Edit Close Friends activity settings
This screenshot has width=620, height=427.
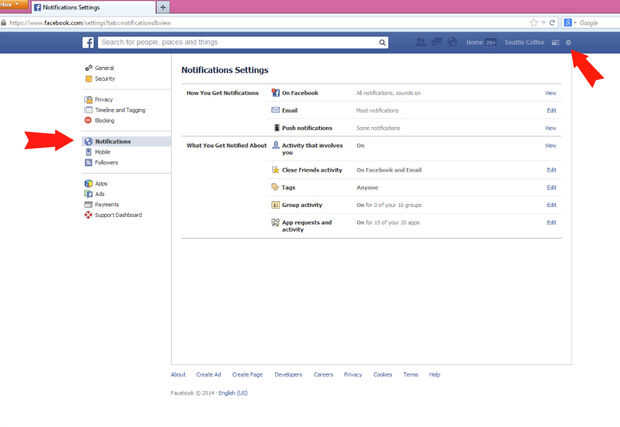pos(551,170)
